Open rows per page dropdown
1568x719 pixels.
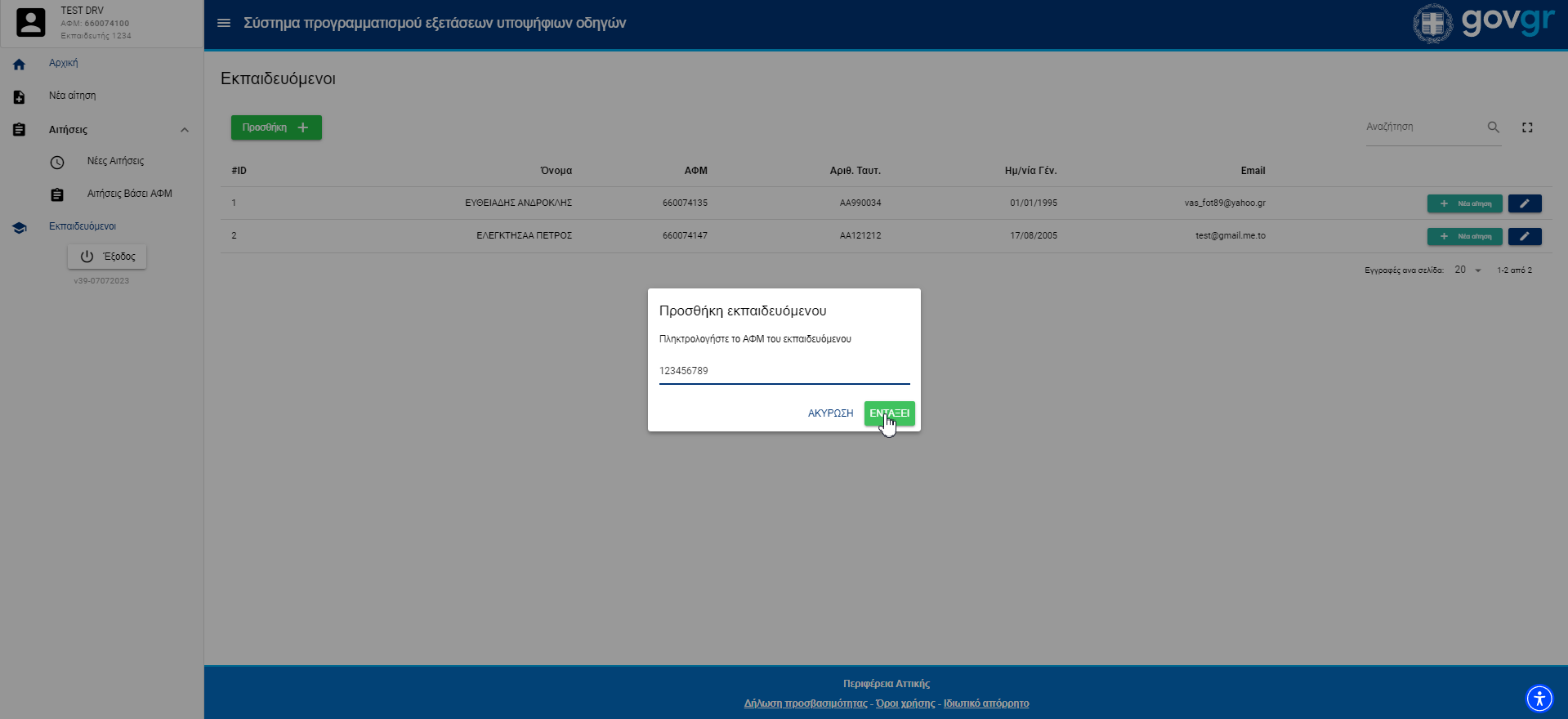click(x=1467, y=270)
